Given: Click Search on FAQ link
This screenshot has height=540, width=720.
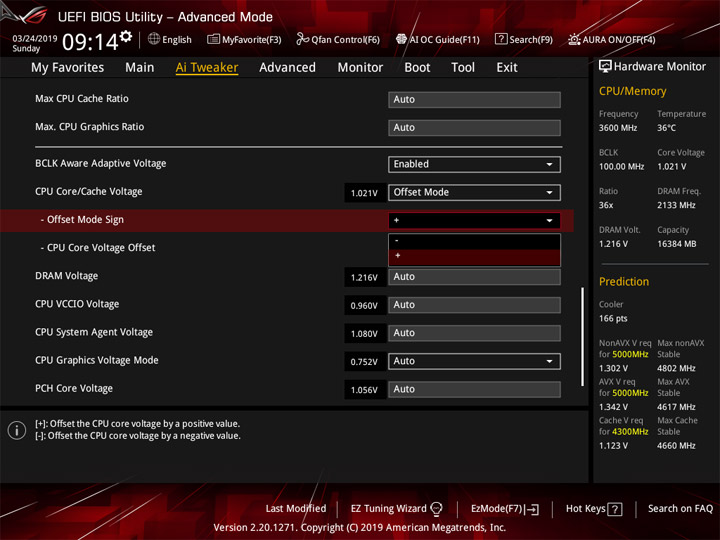Looking at the screenshot, I should point(680,509).
